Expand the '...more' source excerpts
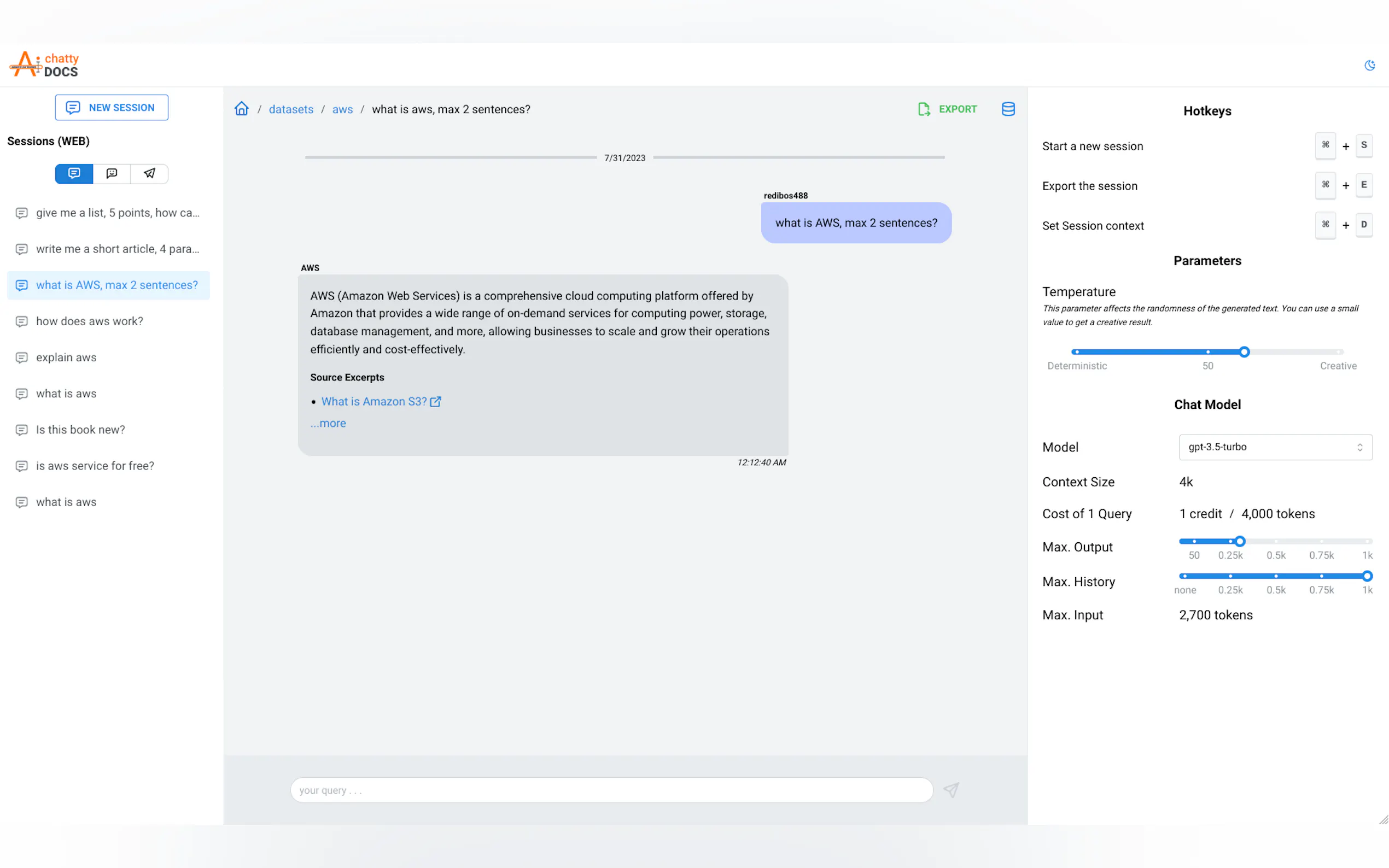This screenshot has width=1389, height=868. click(x=328, y=423)
